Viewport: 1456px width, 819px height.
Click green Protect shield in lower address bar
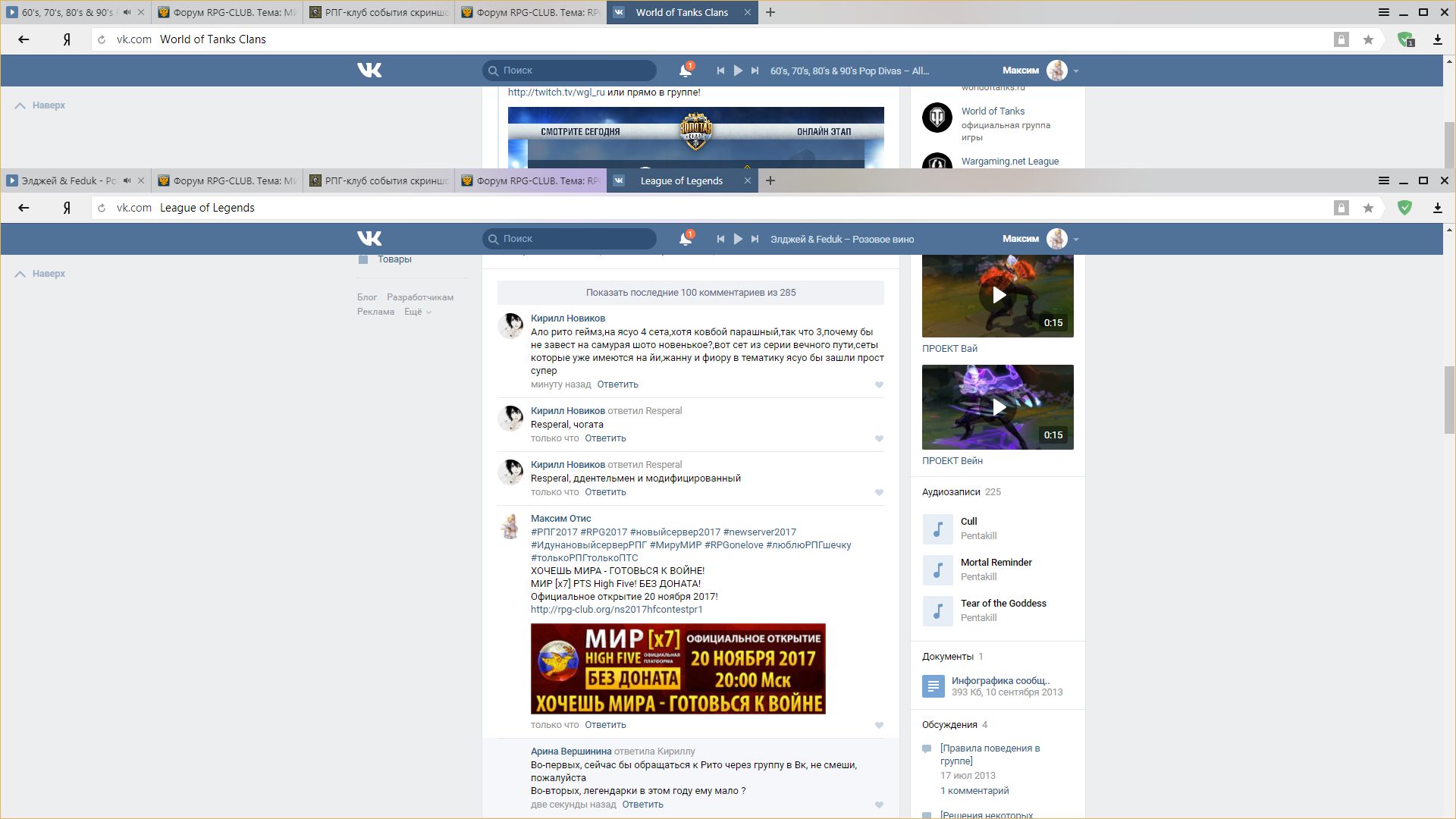[1404, 208]
